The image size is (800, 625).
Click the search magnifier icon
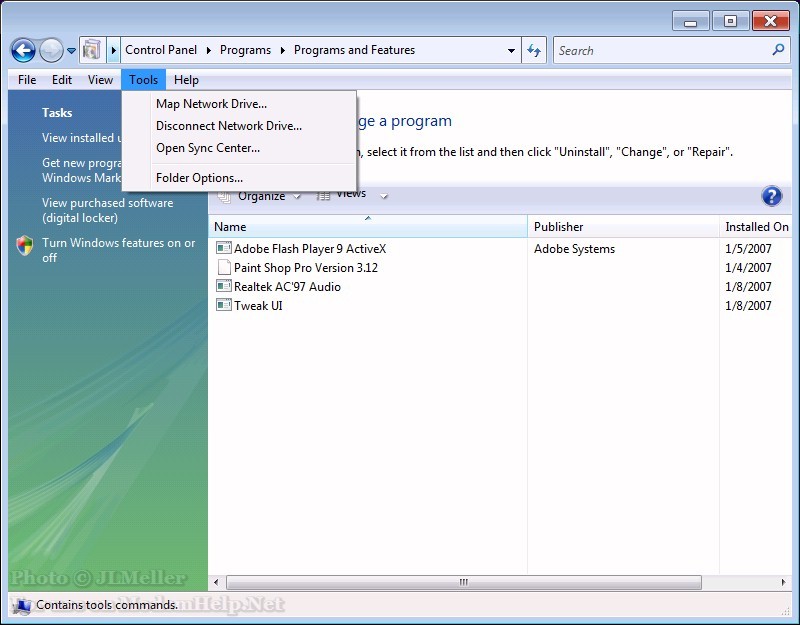(779, 50)
